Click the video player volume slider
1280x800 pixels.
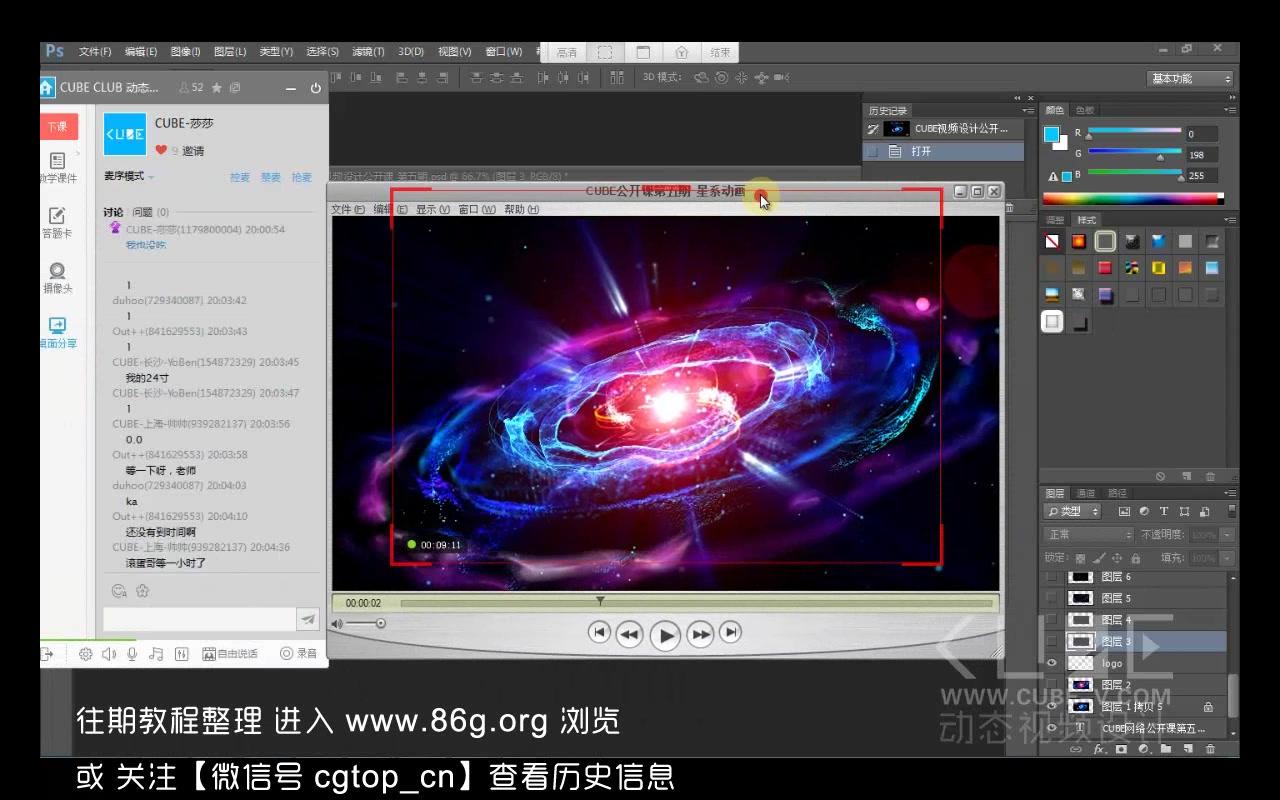point(367,624)
